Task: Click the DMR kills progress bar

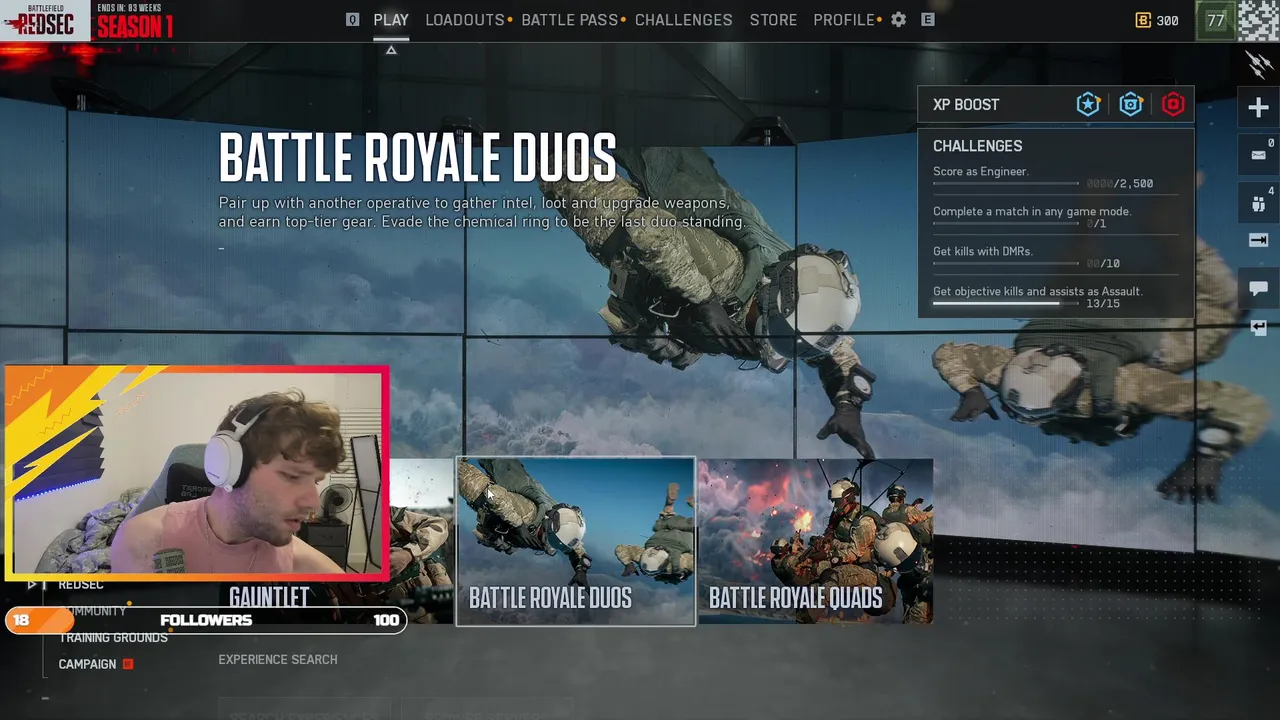Action: pos(1006,263)
